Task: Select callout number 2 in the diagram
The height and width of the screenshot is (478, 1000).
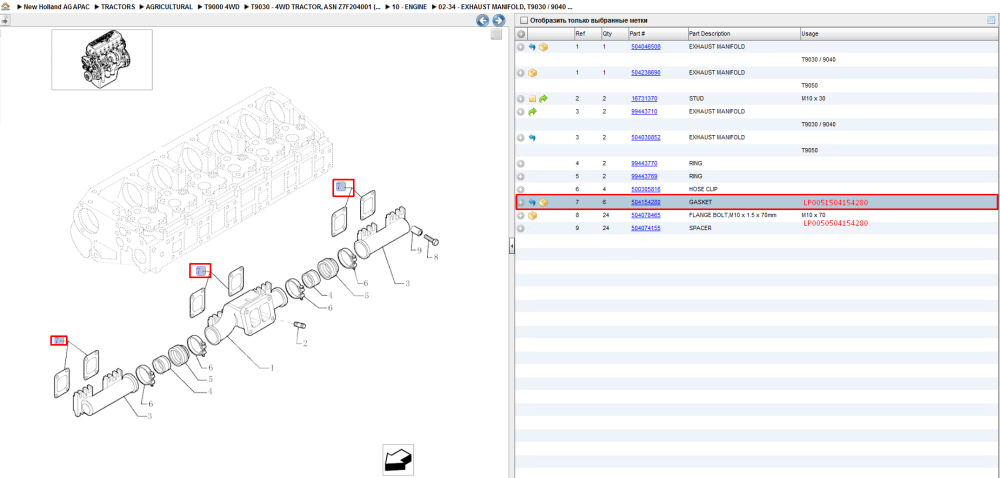Action: click(x=305, y=344)
